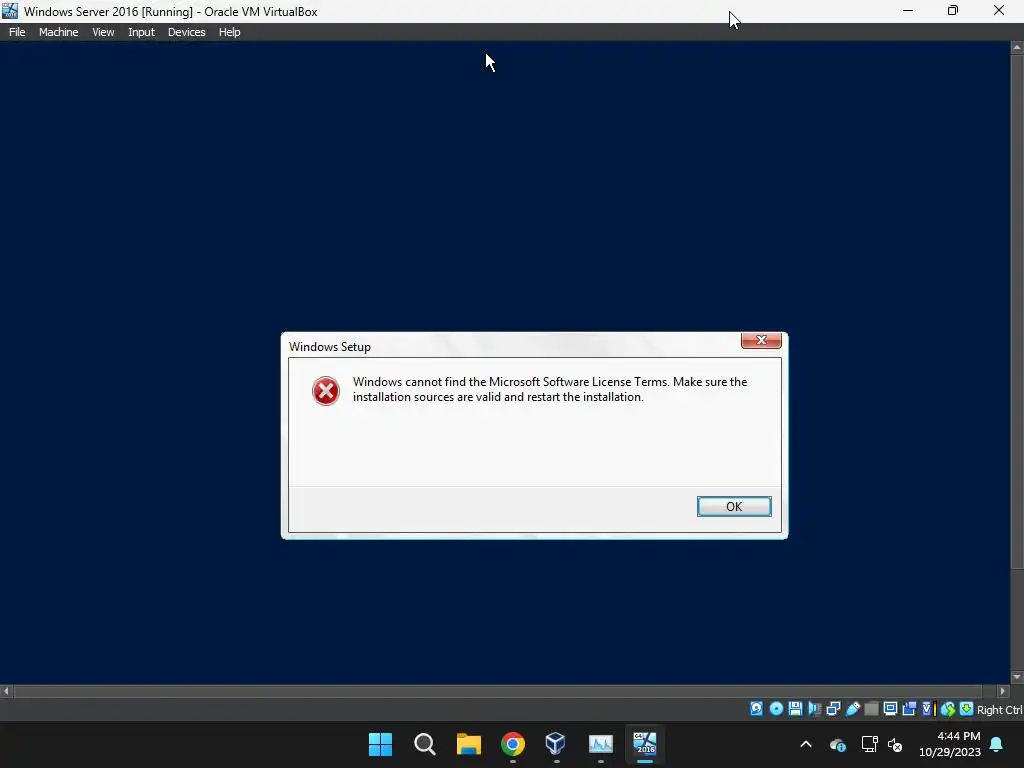
Task: Click the audio status icon
Action: pyautogui.click(x=814, y=709)
